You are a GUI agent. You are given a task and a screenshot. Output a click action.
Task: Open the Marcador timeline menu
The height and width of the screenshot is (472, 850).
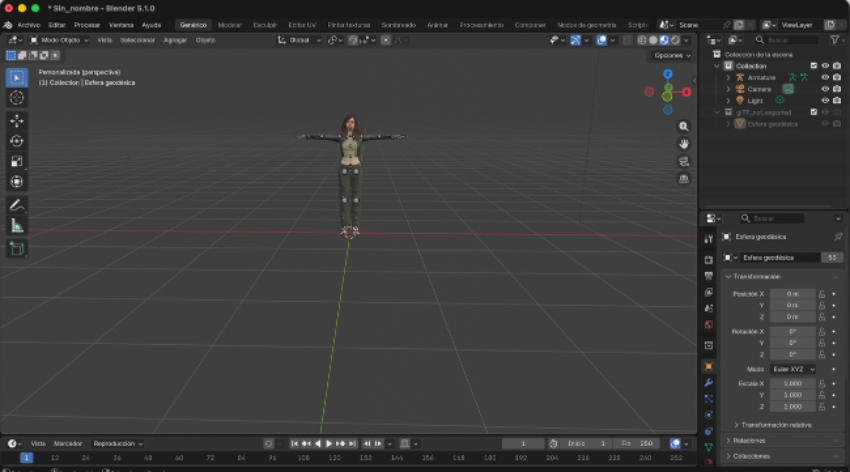pyautogui.click(x=68, y=443)
